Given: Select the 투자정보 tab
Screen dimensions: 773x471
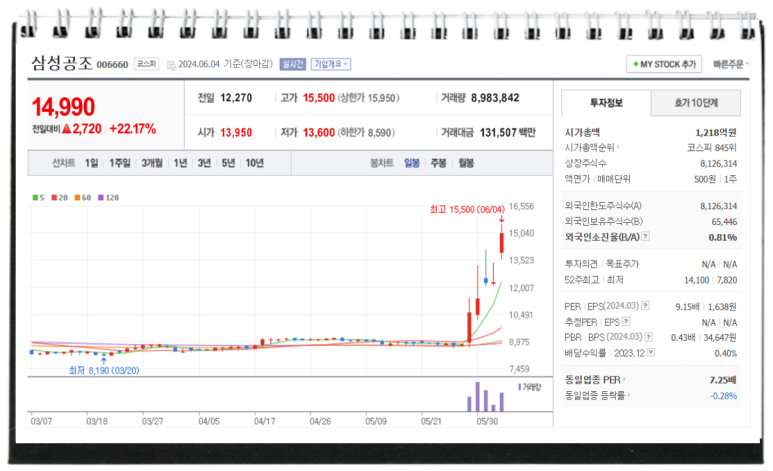Looking at the screenshot, I should [x=606, y=102].
